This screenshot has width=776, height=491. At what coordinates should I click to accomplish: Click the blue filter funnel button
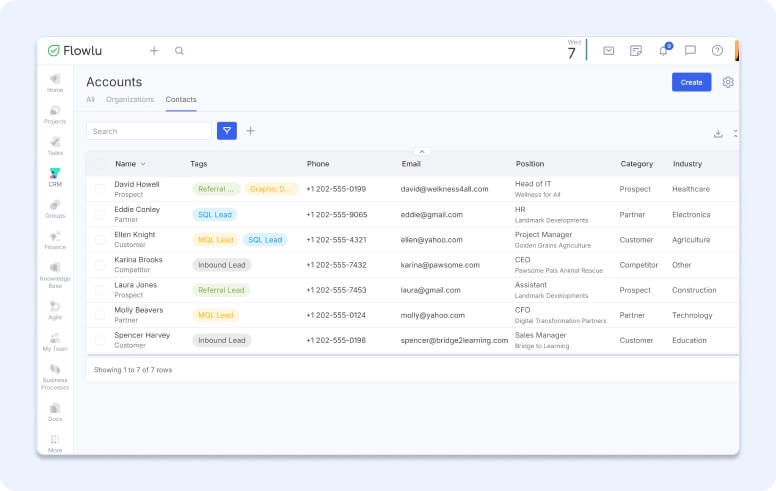227,131
